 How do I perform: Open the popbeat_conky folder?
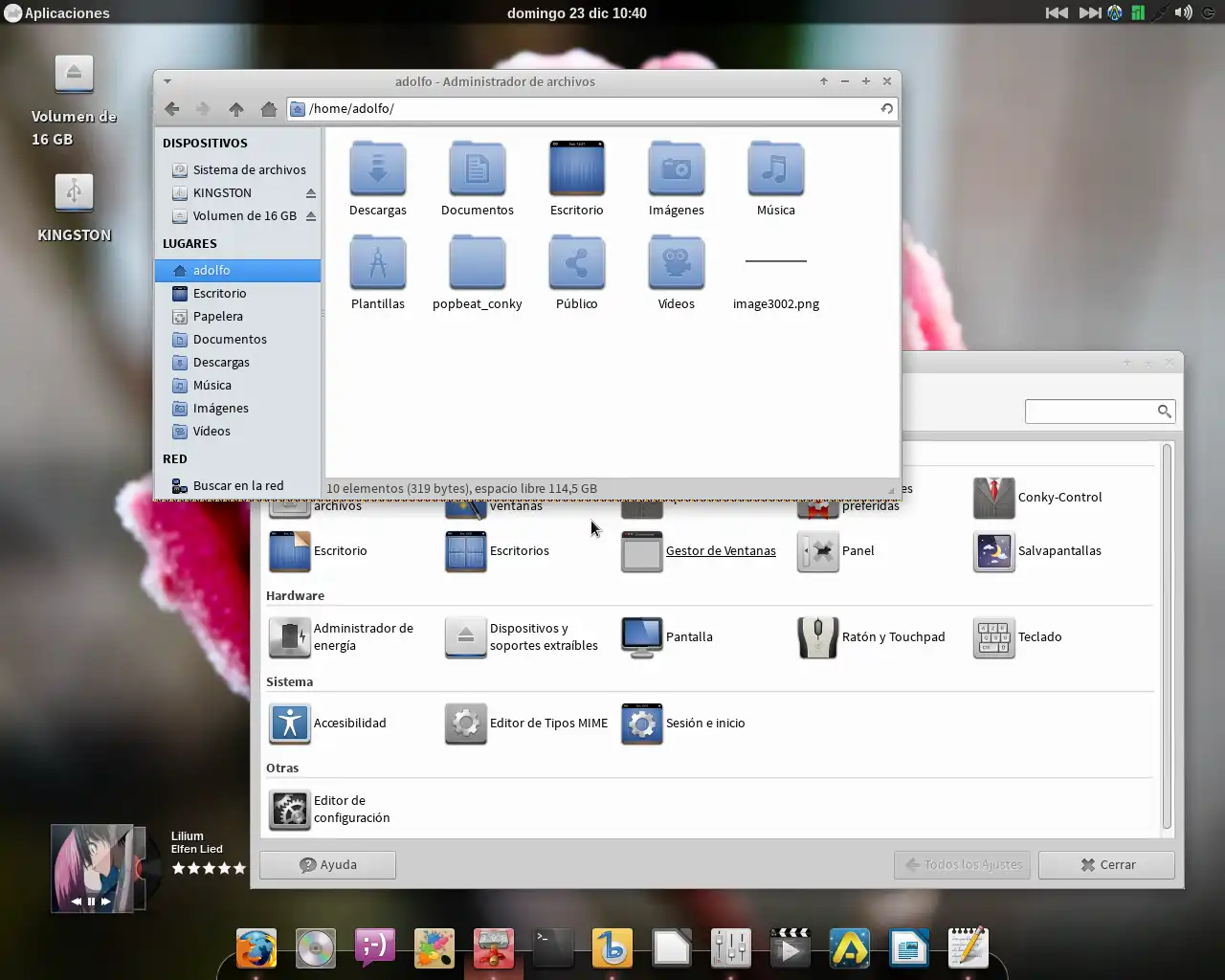pos(478,262)
